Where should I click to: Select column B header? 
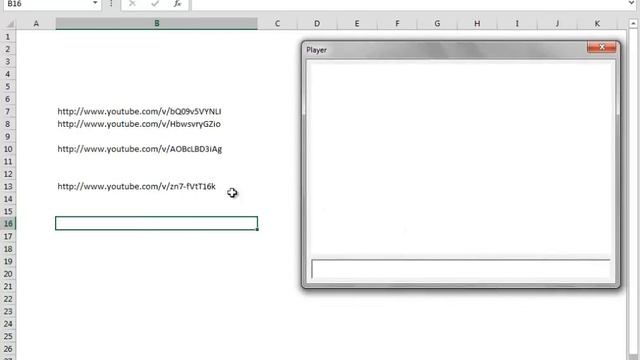coord(157,24)
